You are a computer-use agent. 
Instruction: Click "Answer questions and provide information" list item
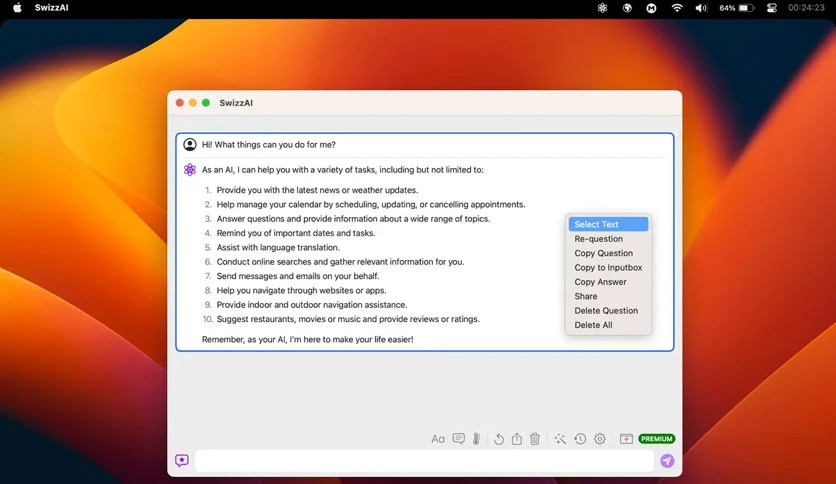tap(353, 219)
